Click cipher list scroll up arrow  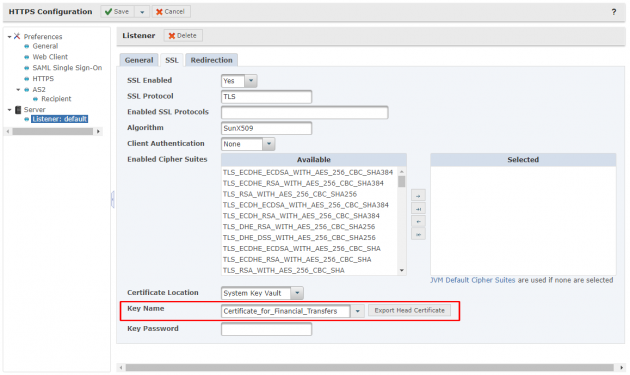402,172
